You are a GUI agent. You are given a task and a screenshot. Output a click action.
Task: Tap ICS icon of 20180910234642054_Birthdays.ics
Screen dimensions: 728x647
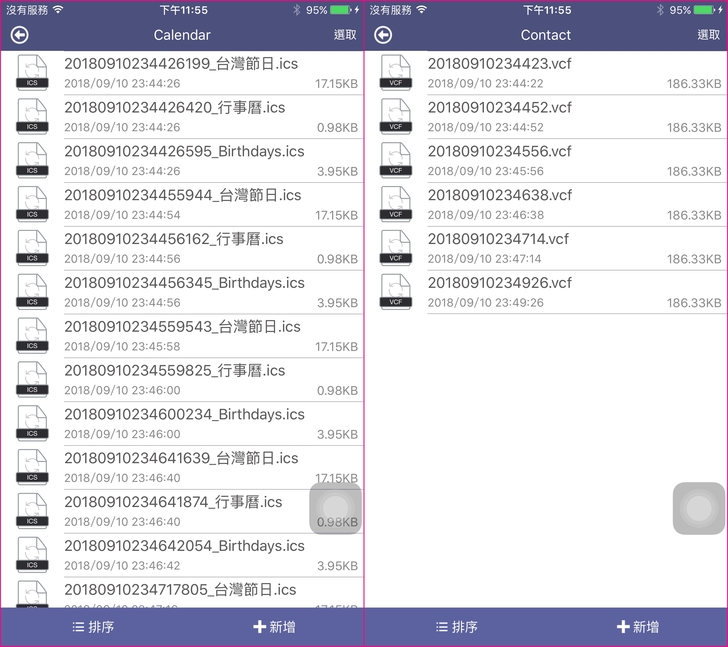tap(32, 555)
